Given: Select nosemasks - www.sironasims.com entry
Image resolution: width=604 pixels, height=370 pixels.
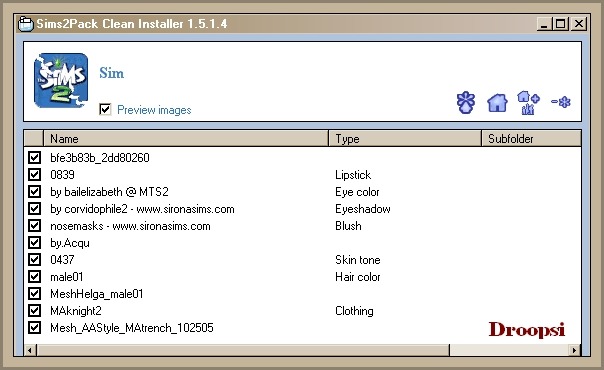Looking at the screenshot, I should 130,226.
